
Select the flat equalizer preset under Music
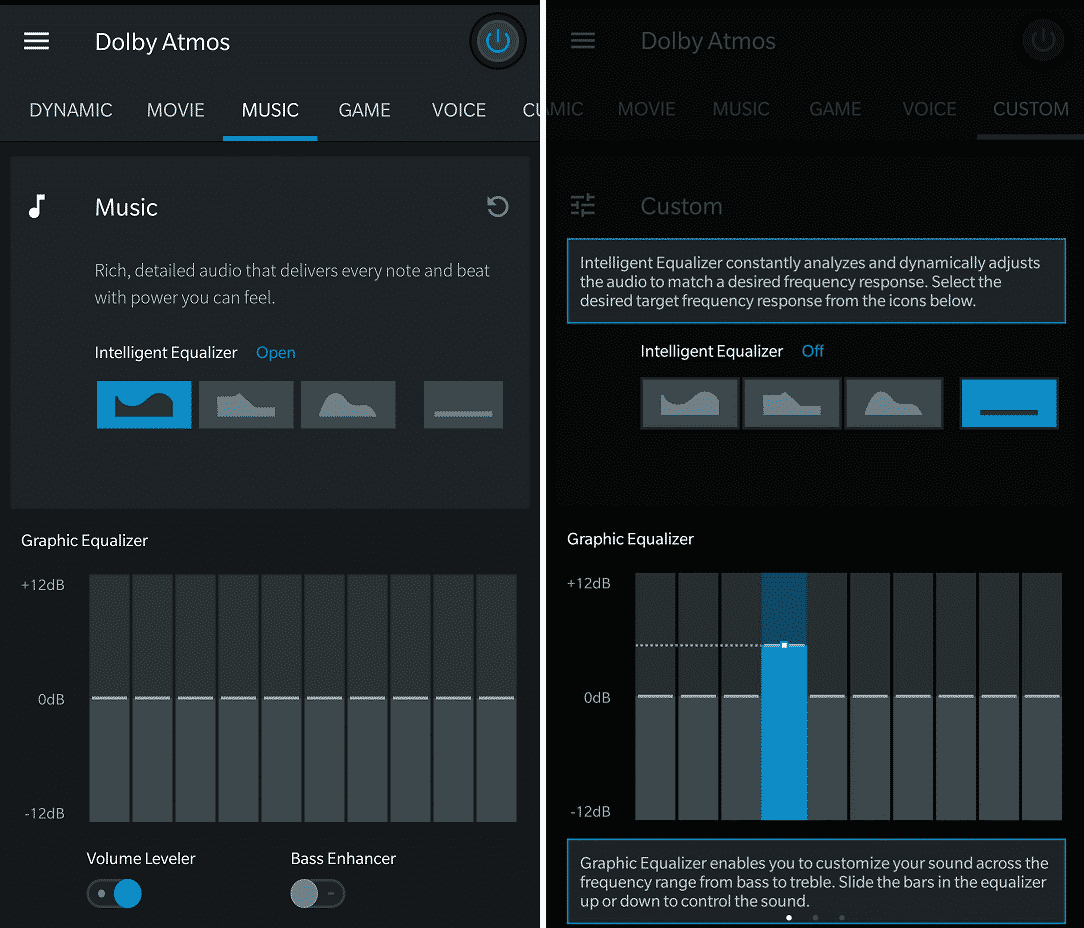pos(463,404)
